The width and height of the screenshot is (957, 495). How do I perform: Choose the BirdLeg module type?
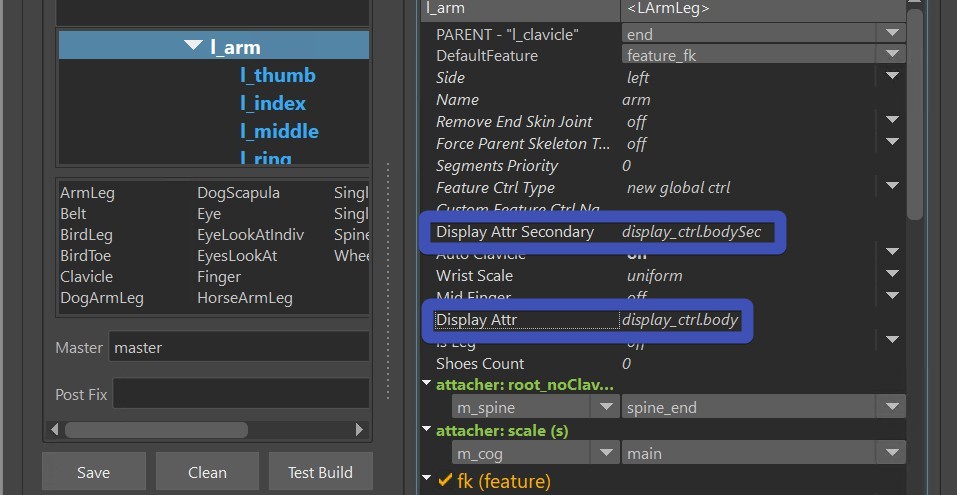coord(86,235)
